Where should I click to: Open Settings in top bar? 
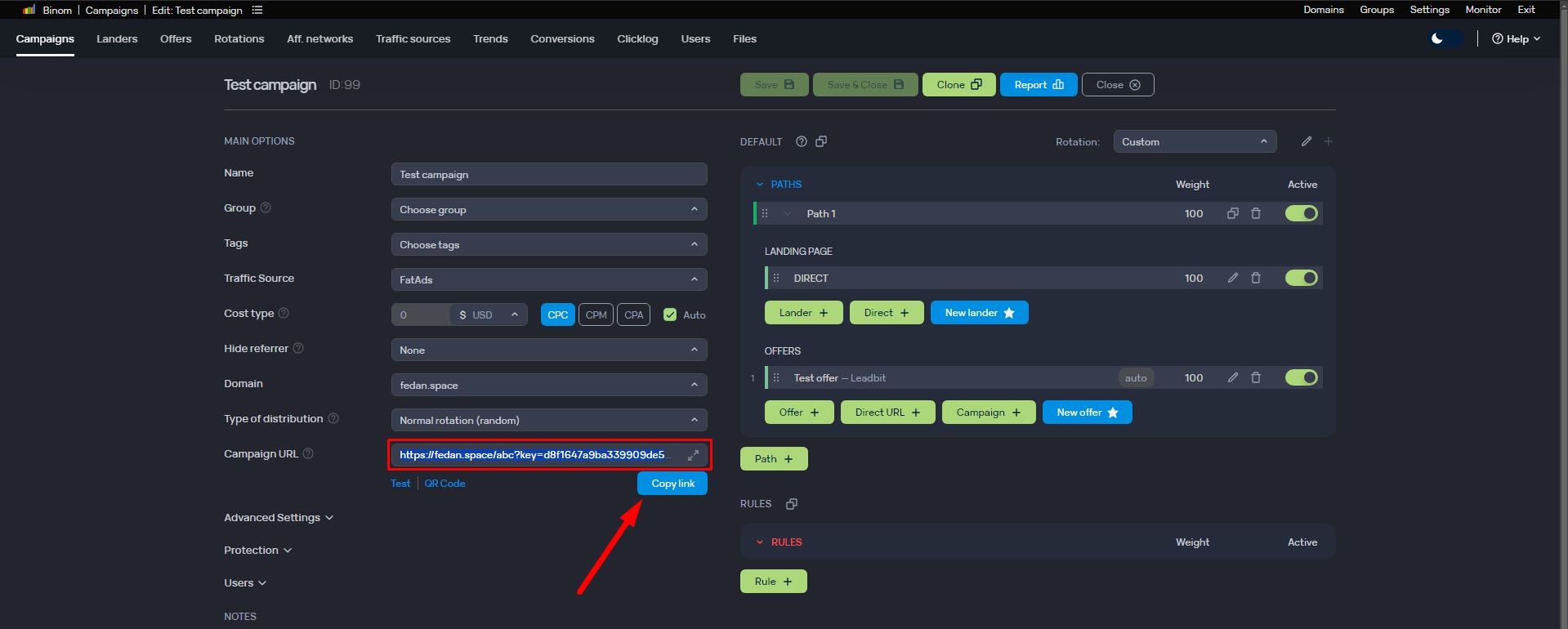coord(1429,10)
